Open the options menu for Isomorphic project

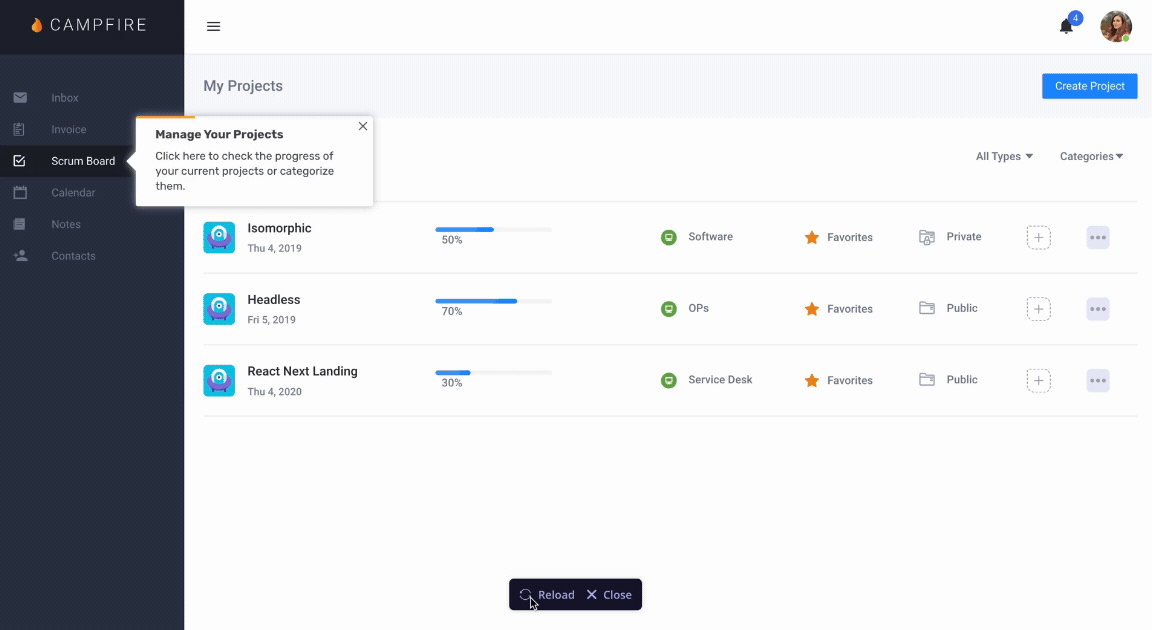tap(1097, 237)
